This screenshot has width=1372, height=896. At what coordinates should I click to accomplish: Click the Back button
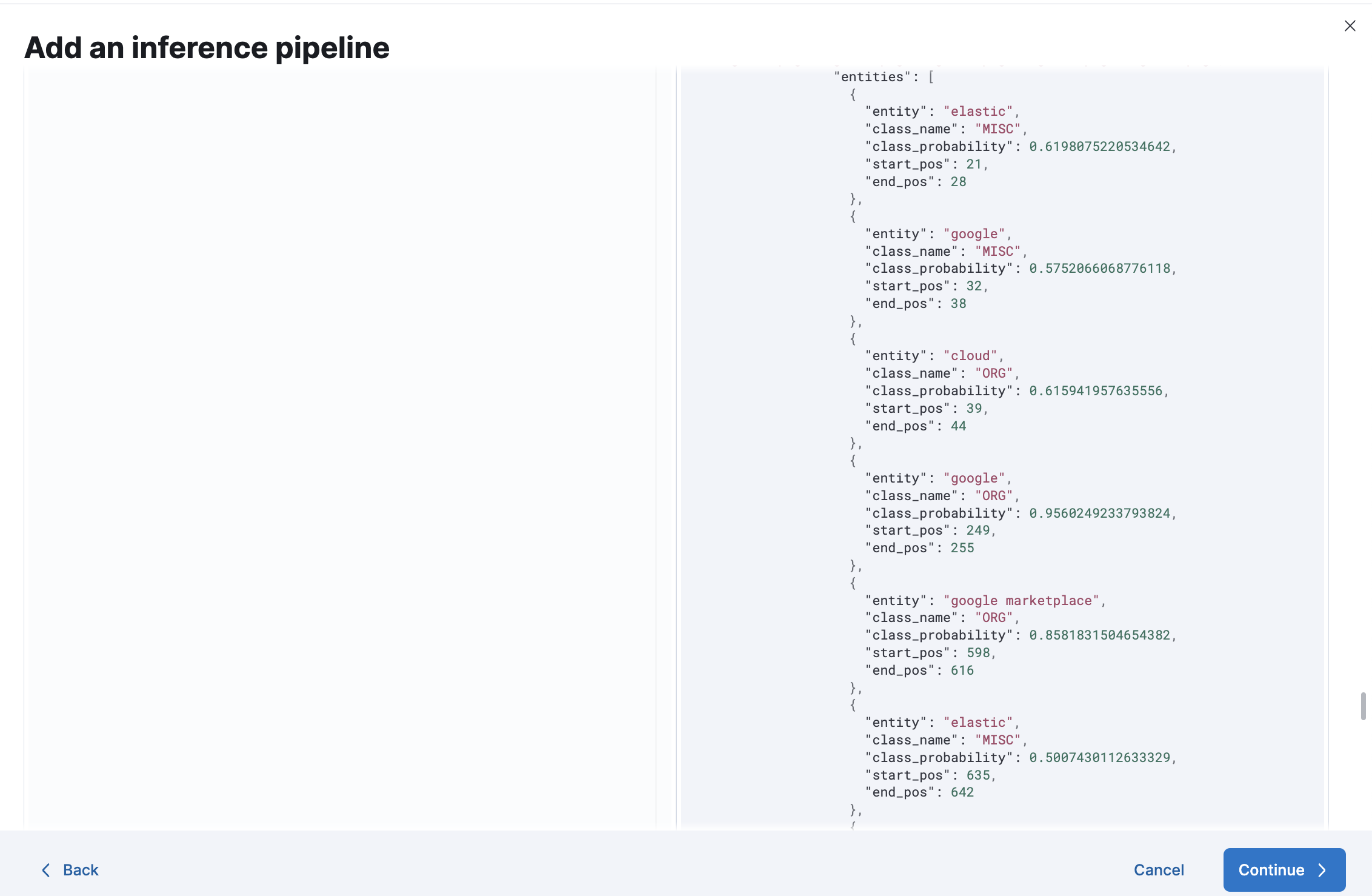(70, 870)
